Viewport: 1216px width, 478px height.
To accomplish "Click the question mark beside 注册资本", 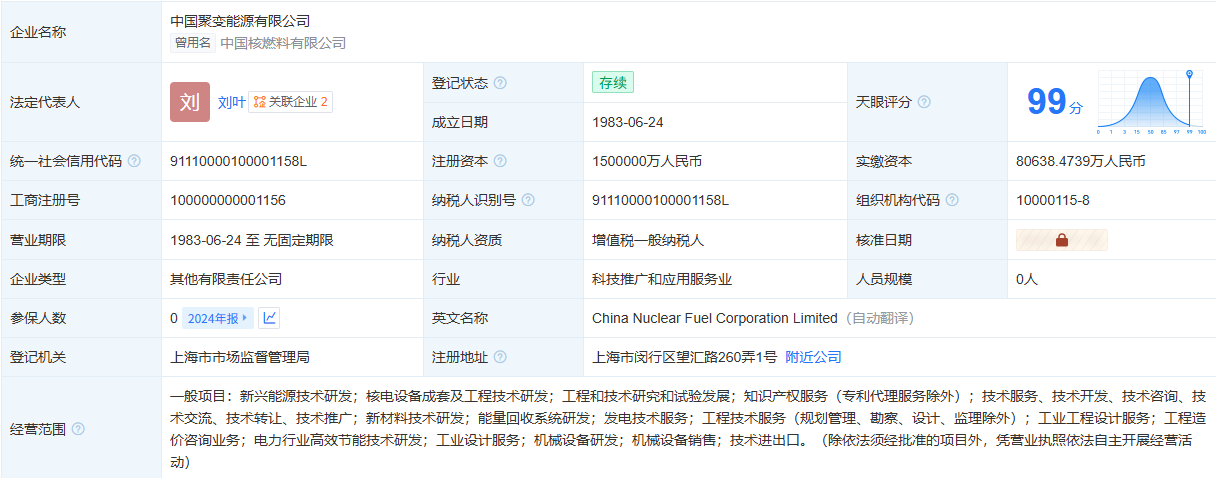I will tap(500, 161).
